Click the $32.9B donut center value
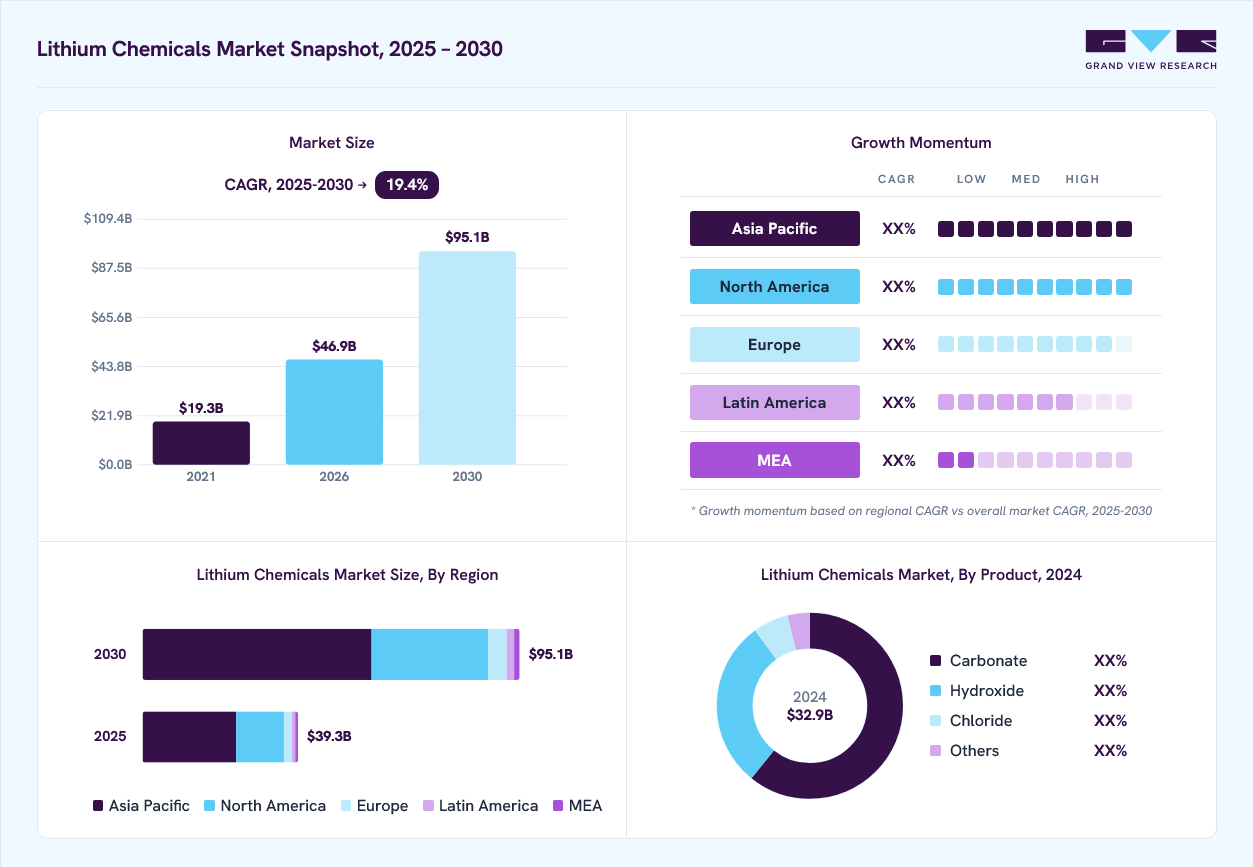Image resolution: width=1253 pixels, height=867 pixels. (810, 715)
